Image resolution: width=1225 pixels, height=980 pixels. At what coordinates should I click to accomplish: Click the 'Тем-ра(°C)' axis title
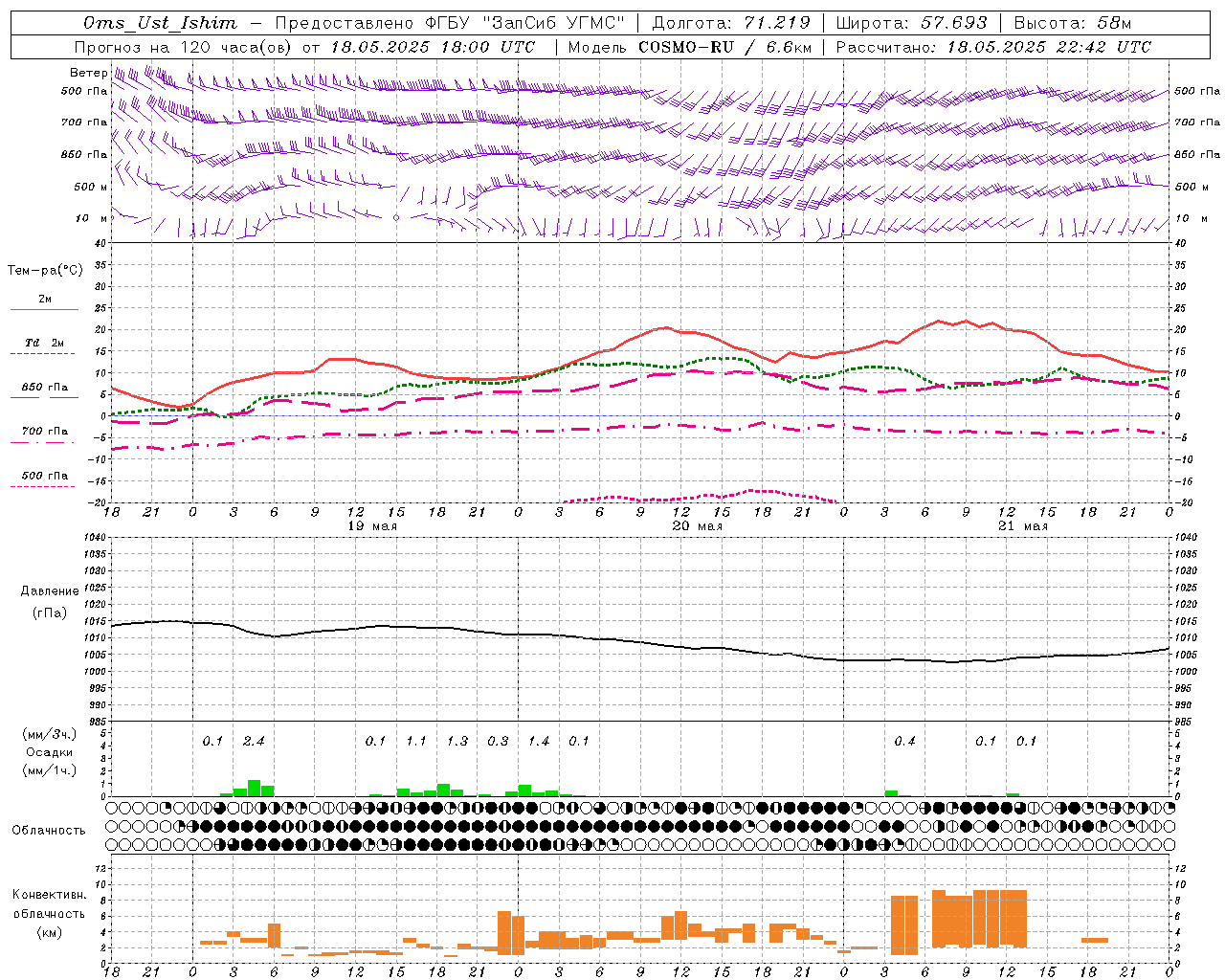click(x=45, y=271)
